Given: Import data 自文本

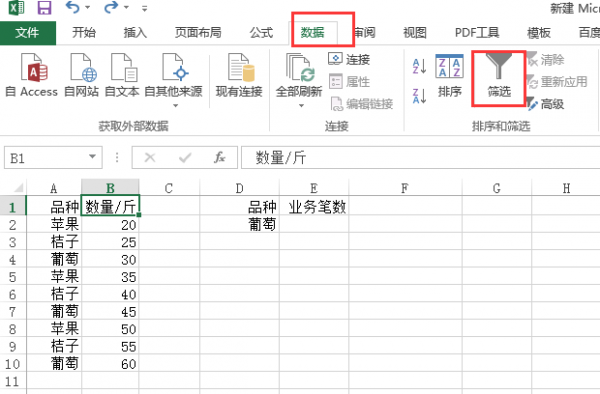Looking at the screenshot, I should click(x=122, y=75).
